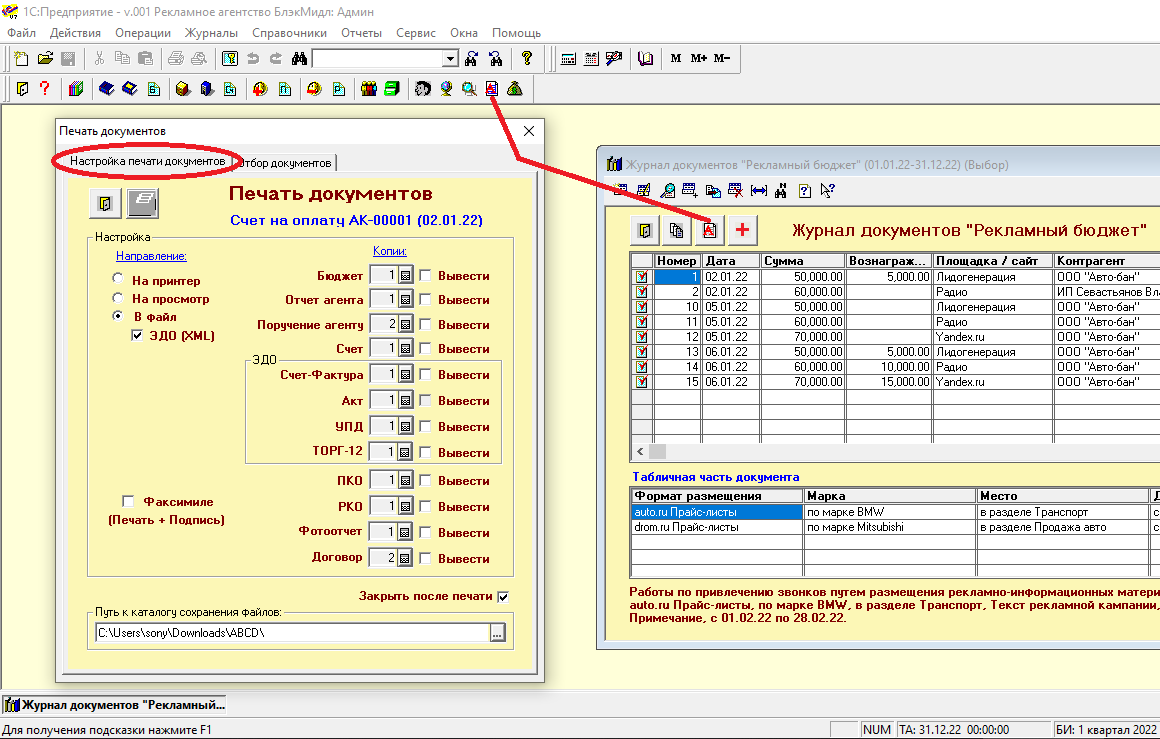Viewport: 1160px width, 739px height.
Task: Click the open folder icon in top toolbar
Action: (45, 58)
